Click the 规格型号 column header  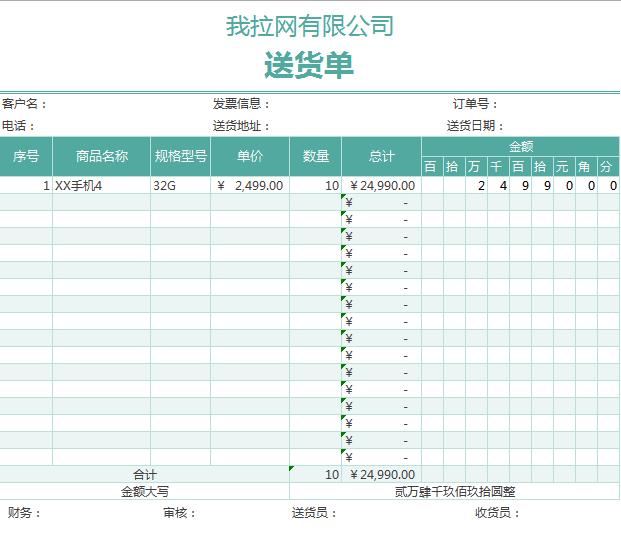pos(181,156)
